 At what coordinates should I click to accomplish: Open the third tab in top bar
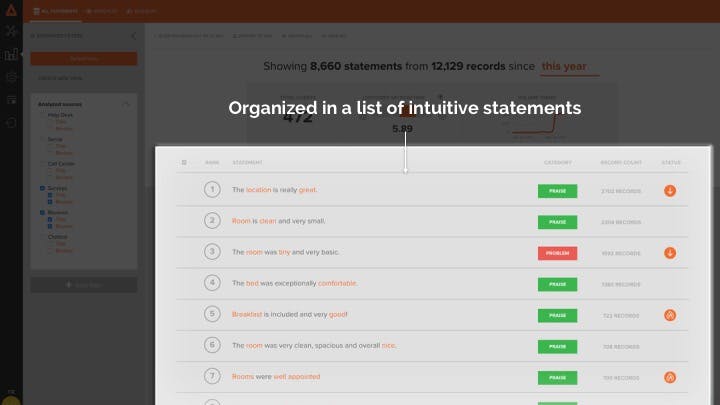141,11
